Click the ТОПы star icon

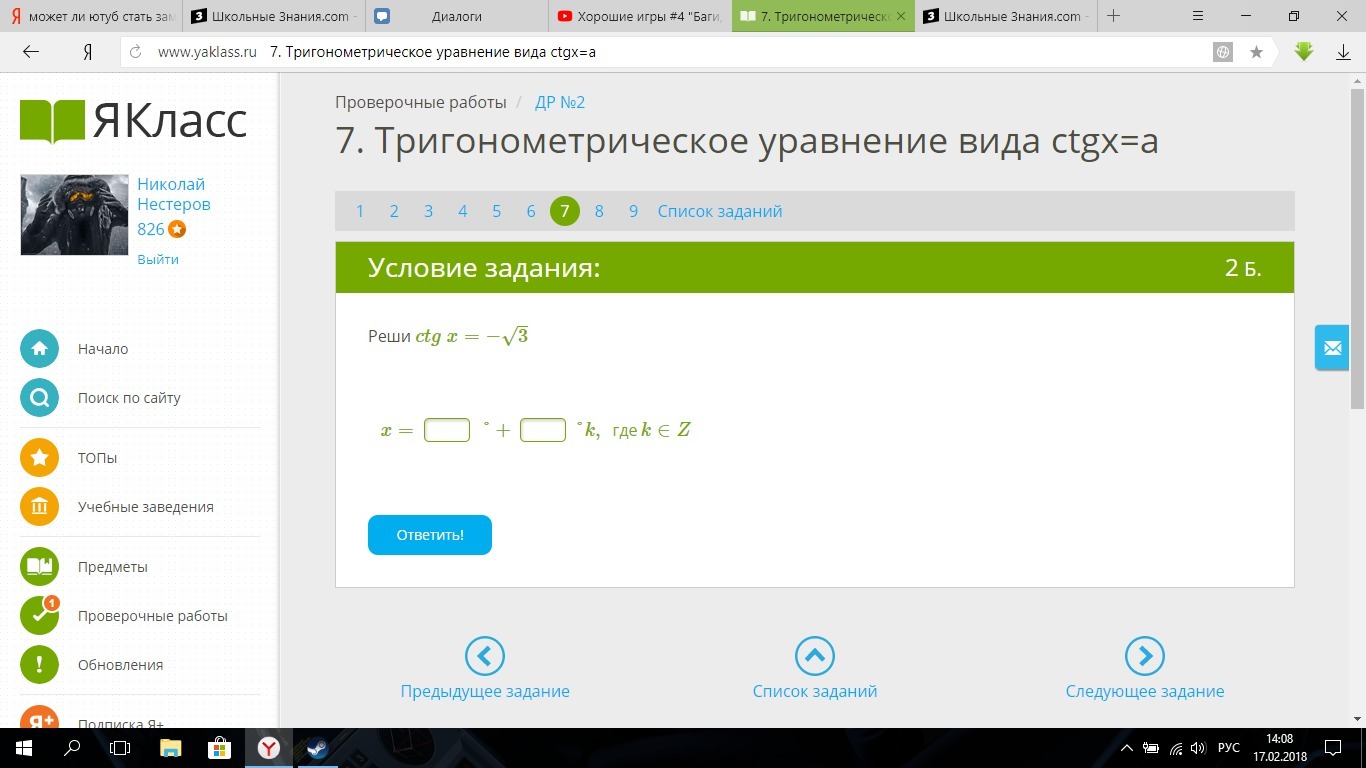click(40, 458)
